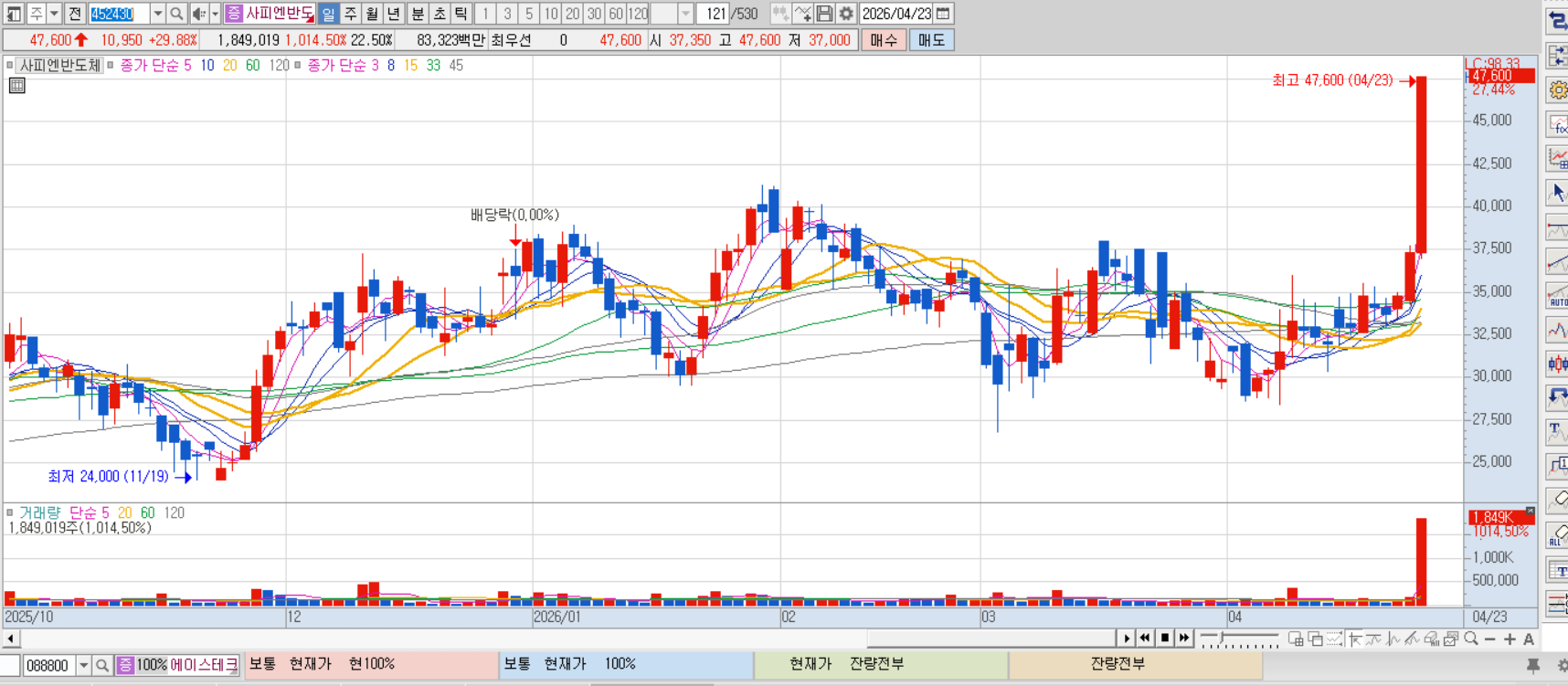The width and height of the screenshot is (1568, 686).
Task: Choose the text T tool in right sidebar
Action: 1557,432
